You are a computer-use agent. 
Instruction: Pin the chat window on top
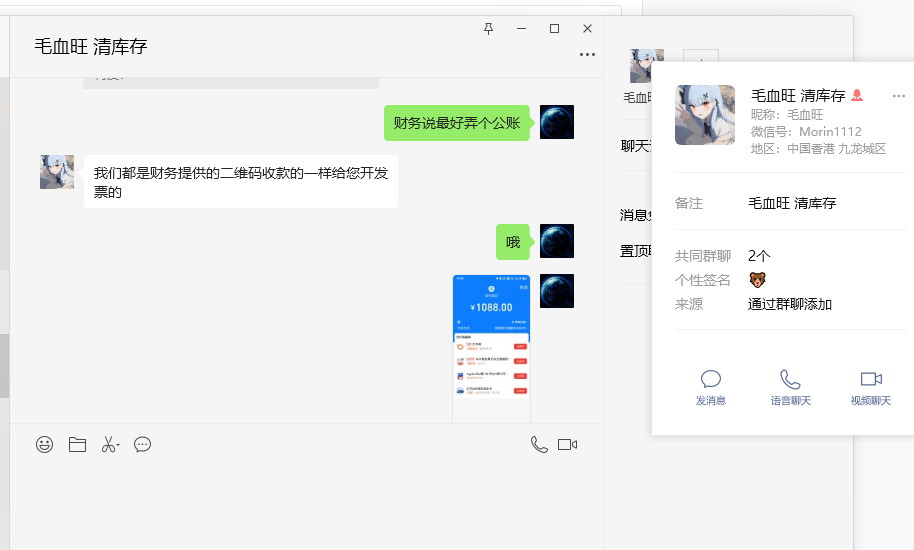point(488,29)
